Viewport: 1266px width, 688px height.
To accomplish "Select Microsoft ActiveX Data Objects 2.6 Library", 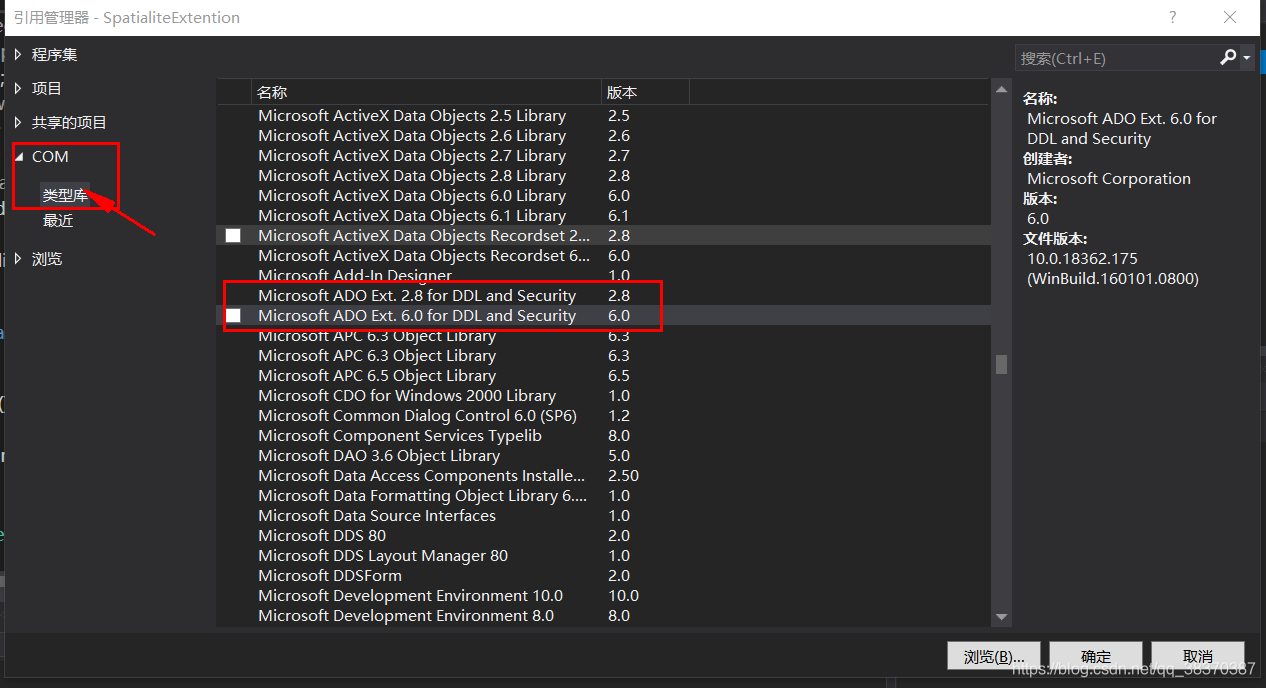I will point(604,136).
